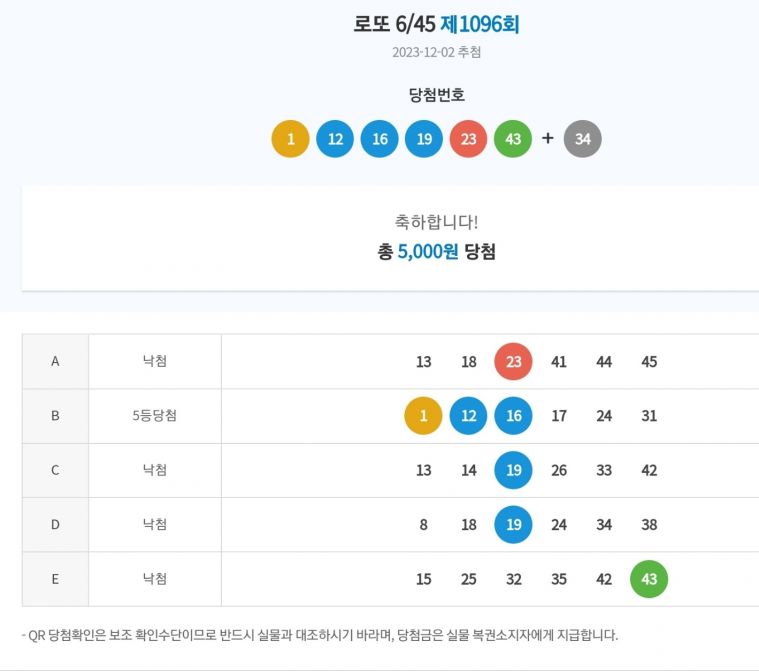Click number 14 in row C
The height and width of the screenshot is (671, 759).
(469, 470)
